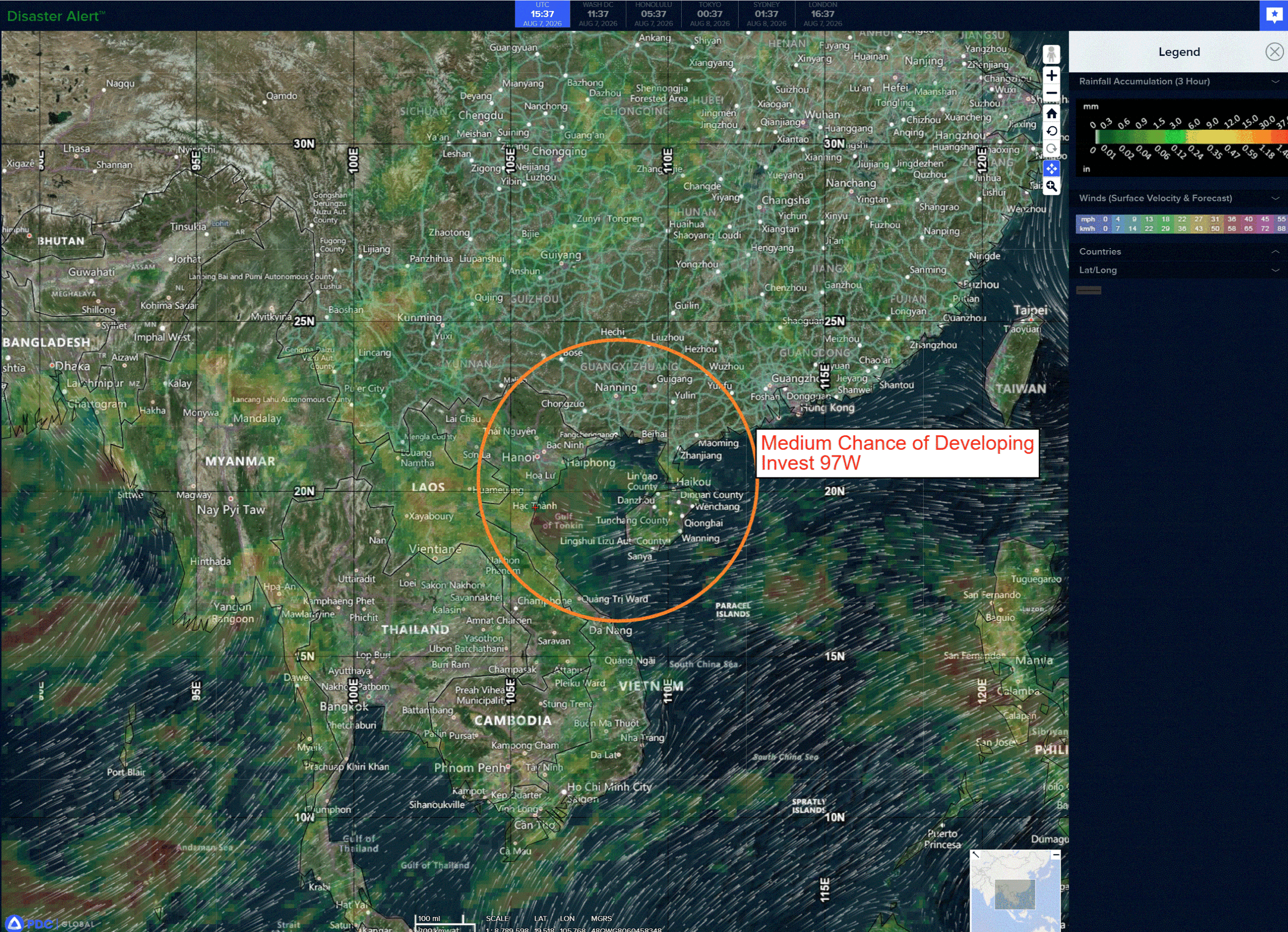
Task: Click the Ho Chi Minh City map label
Action: click(x=609, y=787)
